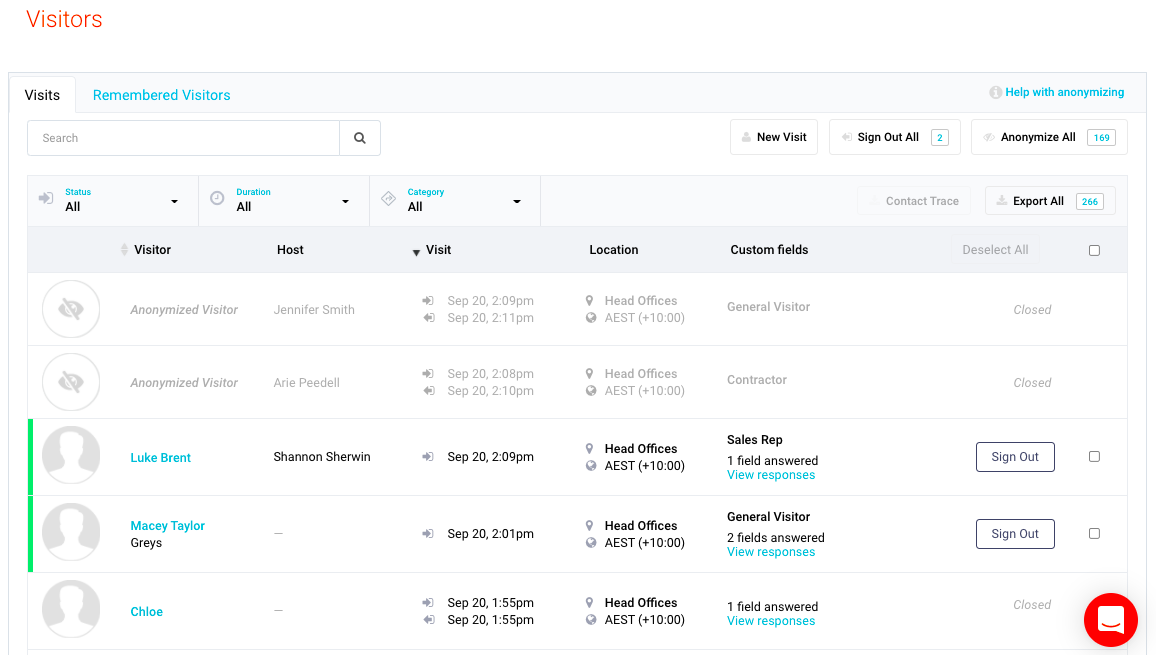Viewport: 1156px width, 655px height.
Task: Click host name Shannon Sherwin
Action: pyautogui.click(x=321, y=457)
